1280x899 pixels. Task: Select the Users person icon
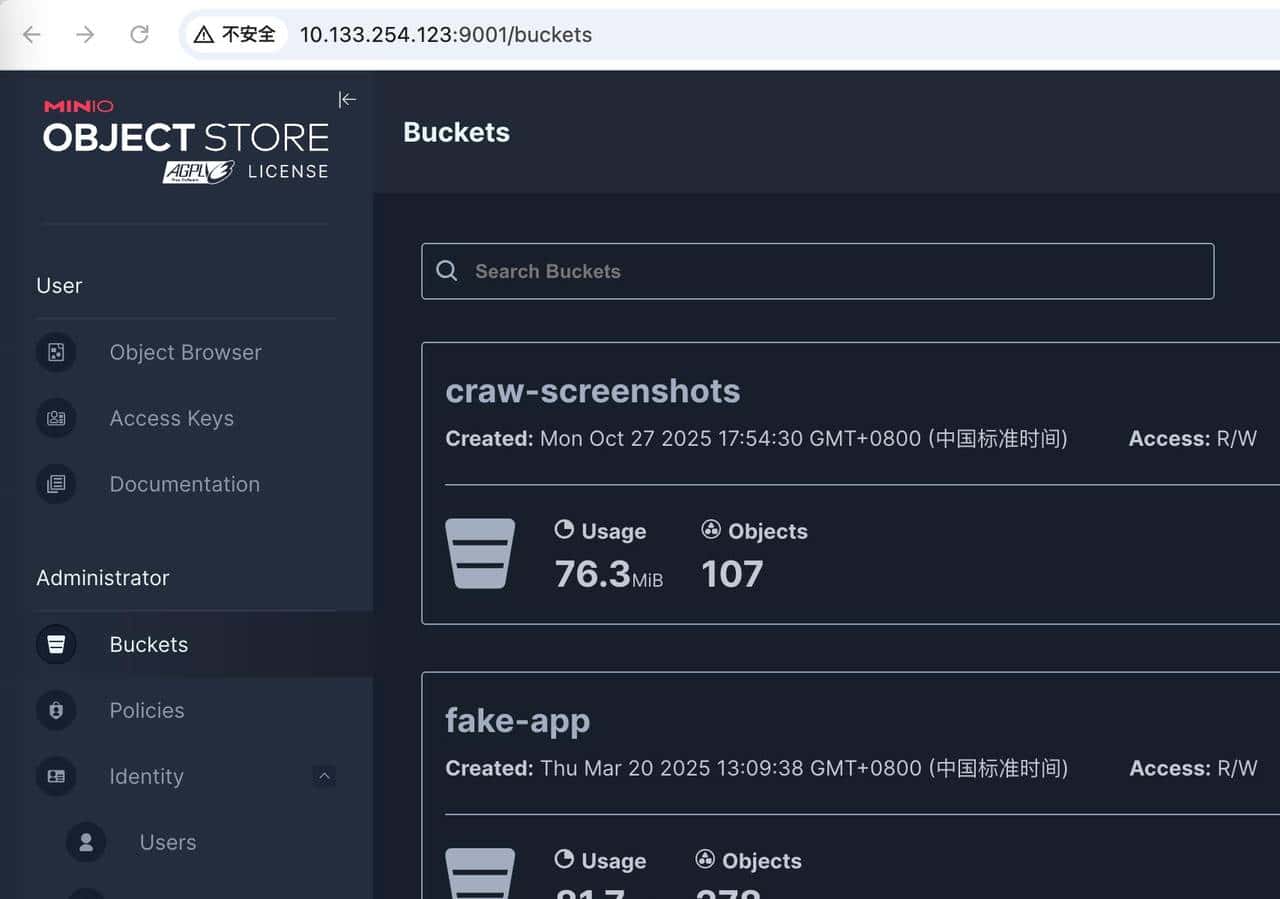tap(85, 842)
